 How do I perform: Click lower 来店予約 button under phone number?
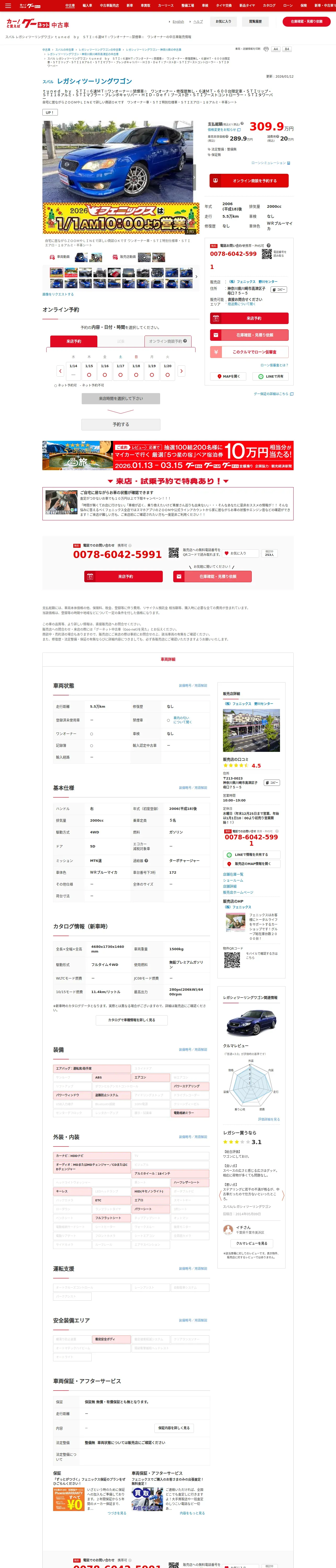pos(124,577)
